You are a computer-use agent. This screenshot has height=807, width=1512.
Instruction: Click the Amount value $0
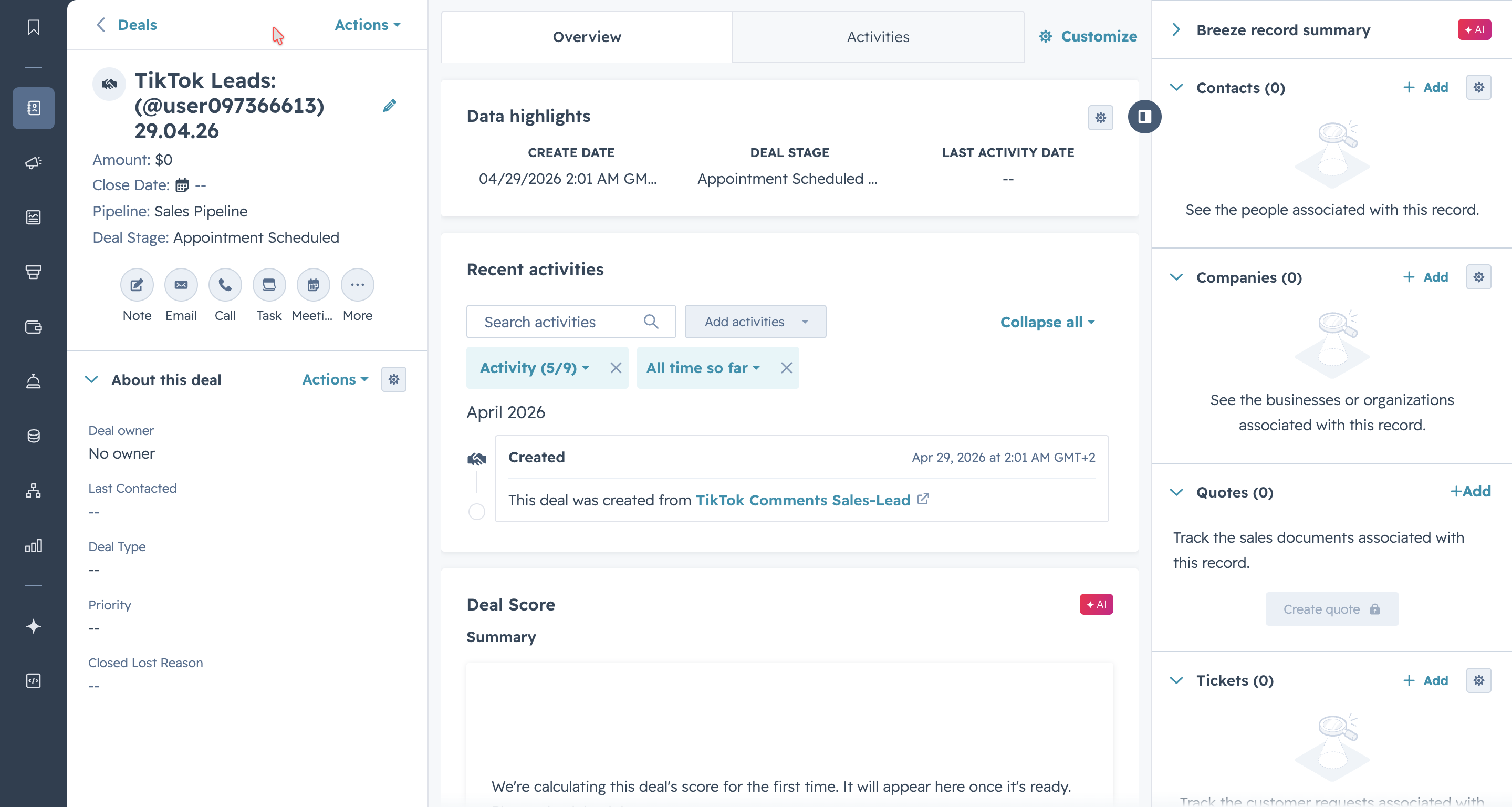click(164, 160)
